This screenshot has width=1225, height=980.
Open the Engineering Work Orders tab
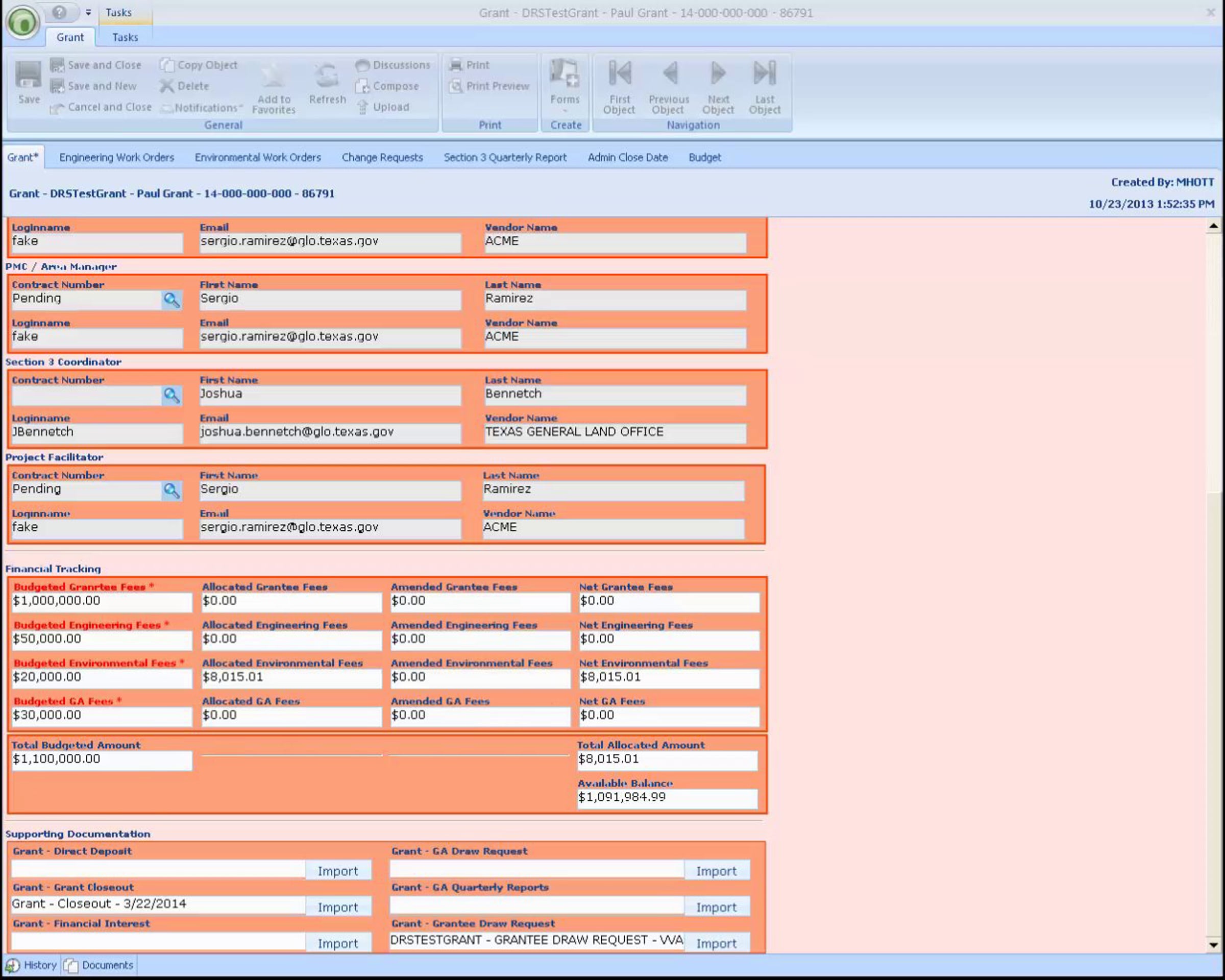point(116,157)
